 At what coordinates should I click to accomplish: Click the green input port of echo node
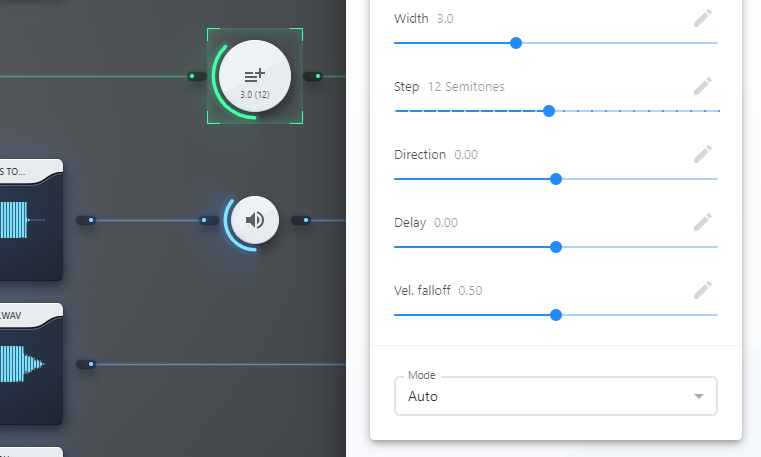point(196,76)
